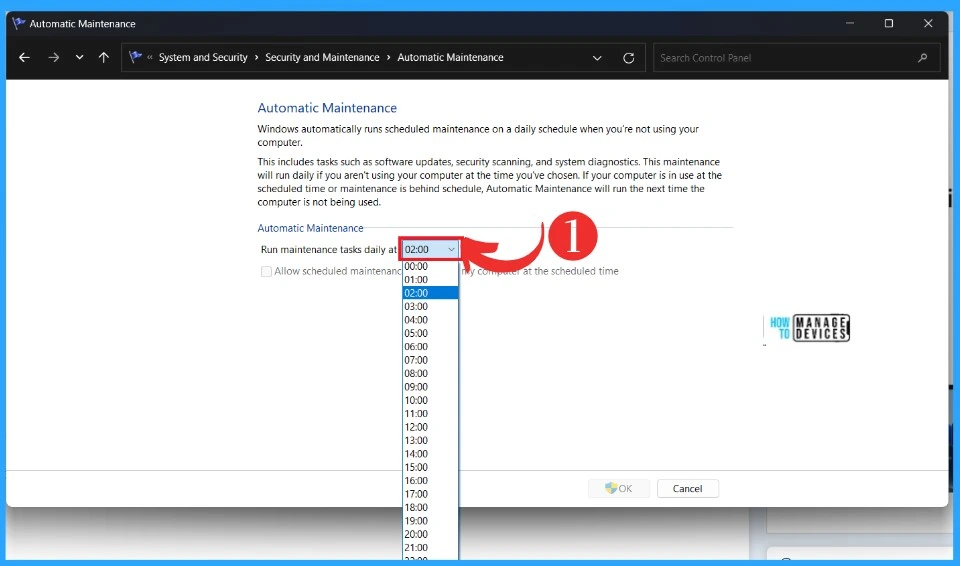Open Security and Maintenance breadcrumb
This screenshot has width=960, height=566.
pos(322,58)
